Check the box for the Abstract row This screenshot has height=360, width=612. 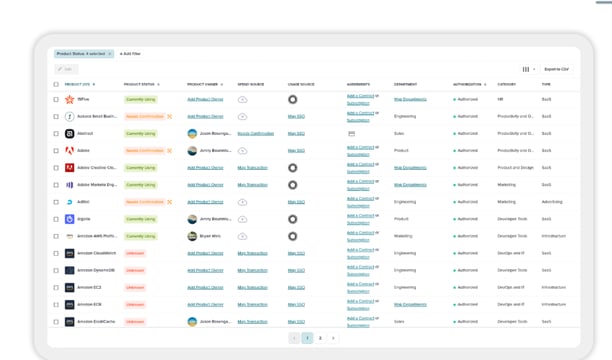[56, 134]
